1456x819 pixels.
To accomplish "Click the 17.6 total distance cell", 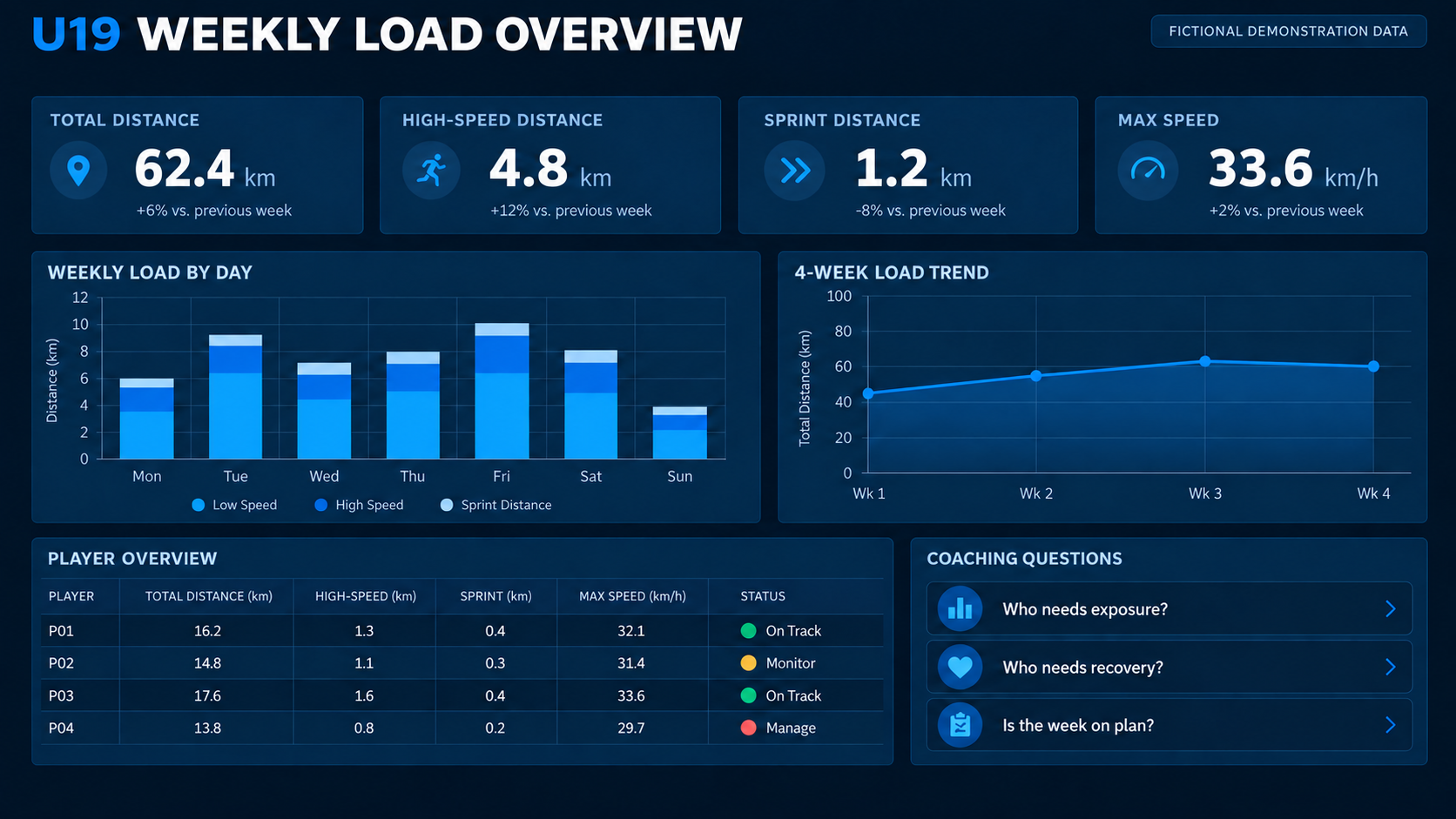I will 207,695.
